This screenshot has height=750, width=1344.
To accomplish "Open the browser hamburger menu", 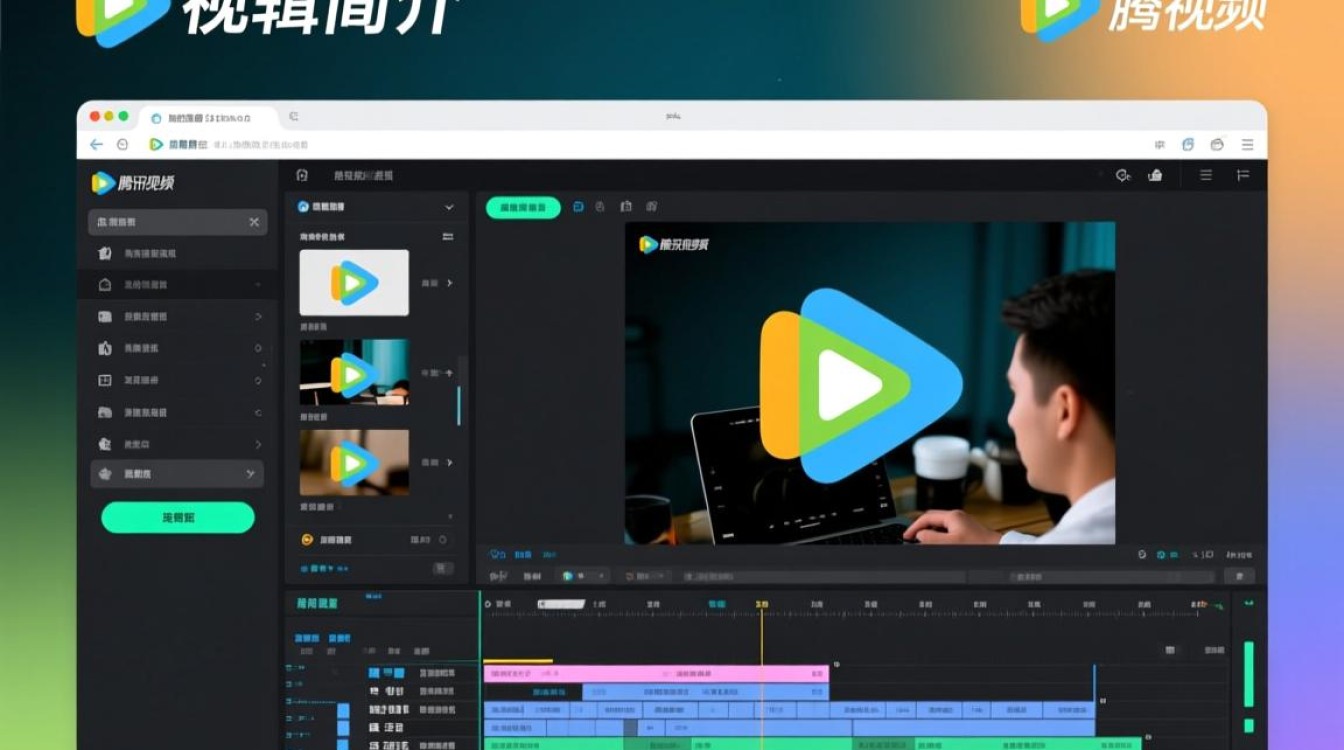I will pyautogui.click(x=1247, y=145).
